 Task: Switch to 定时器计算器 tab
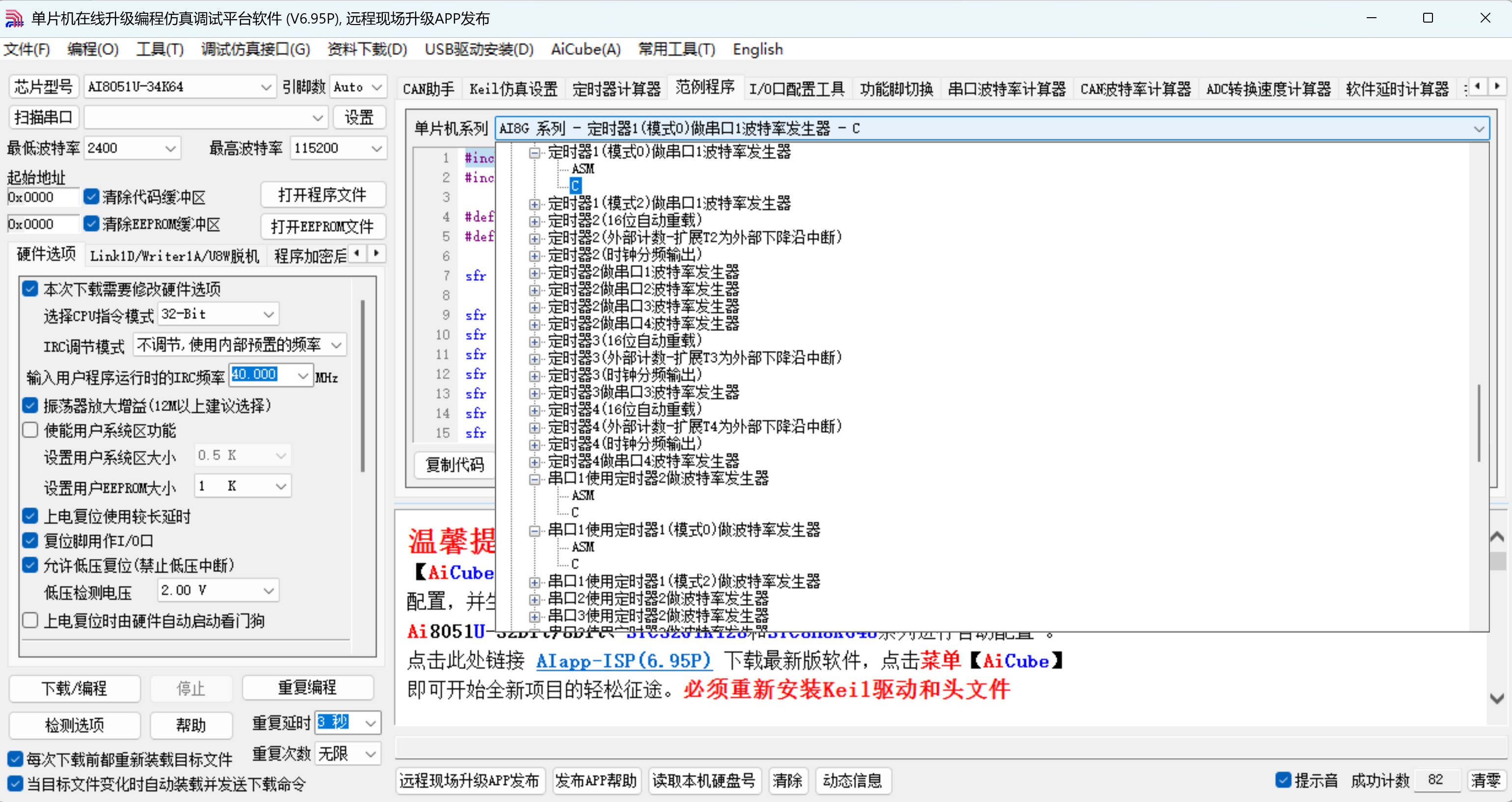616,89
